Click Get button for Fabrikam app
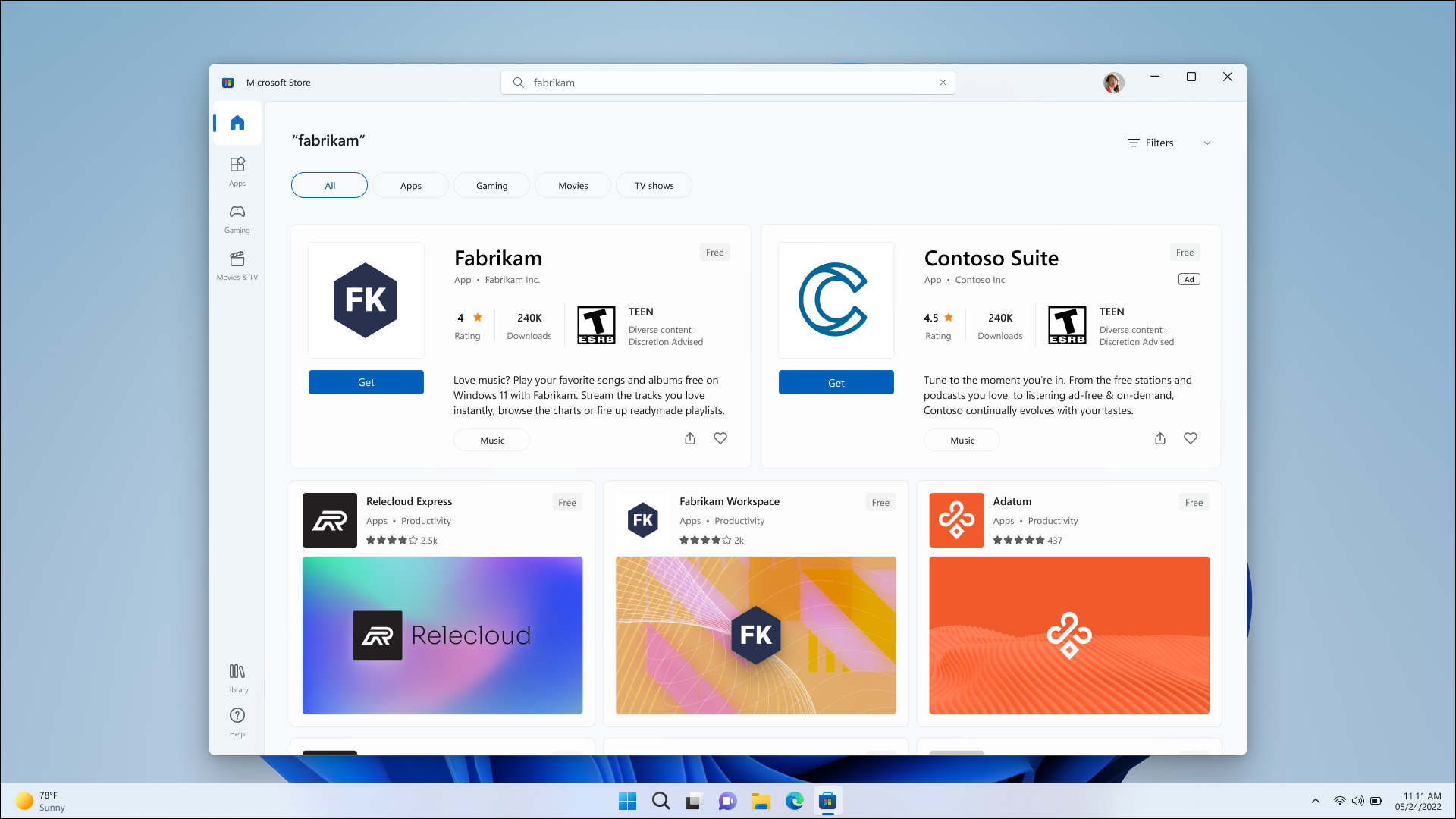The height and width of the screenshot is (819, 1456). click(x=366, y=382)
